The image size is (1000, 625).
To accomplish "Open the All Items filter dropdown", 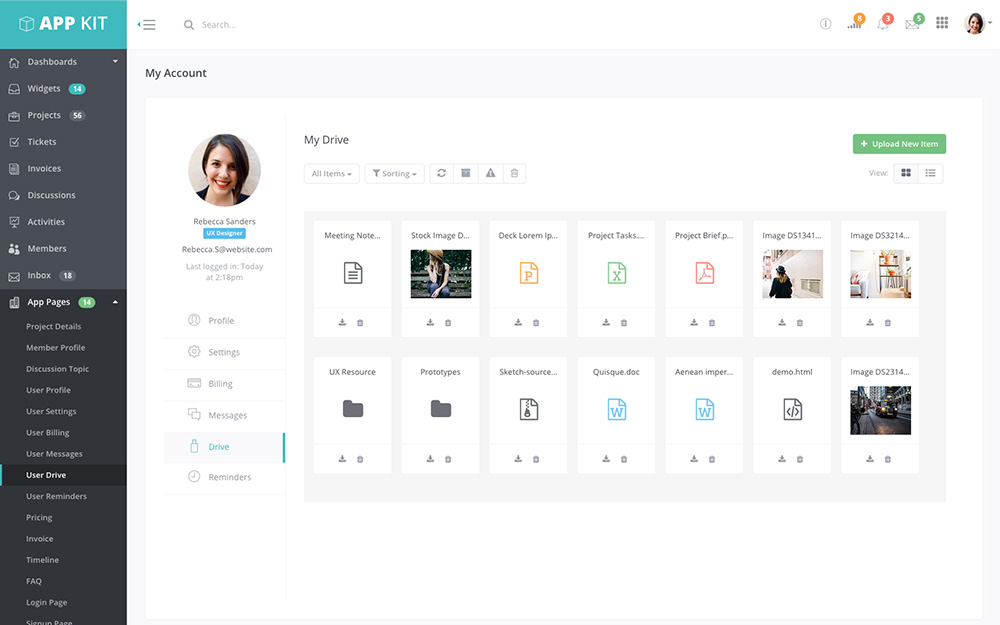I will (x=333, y=174).
